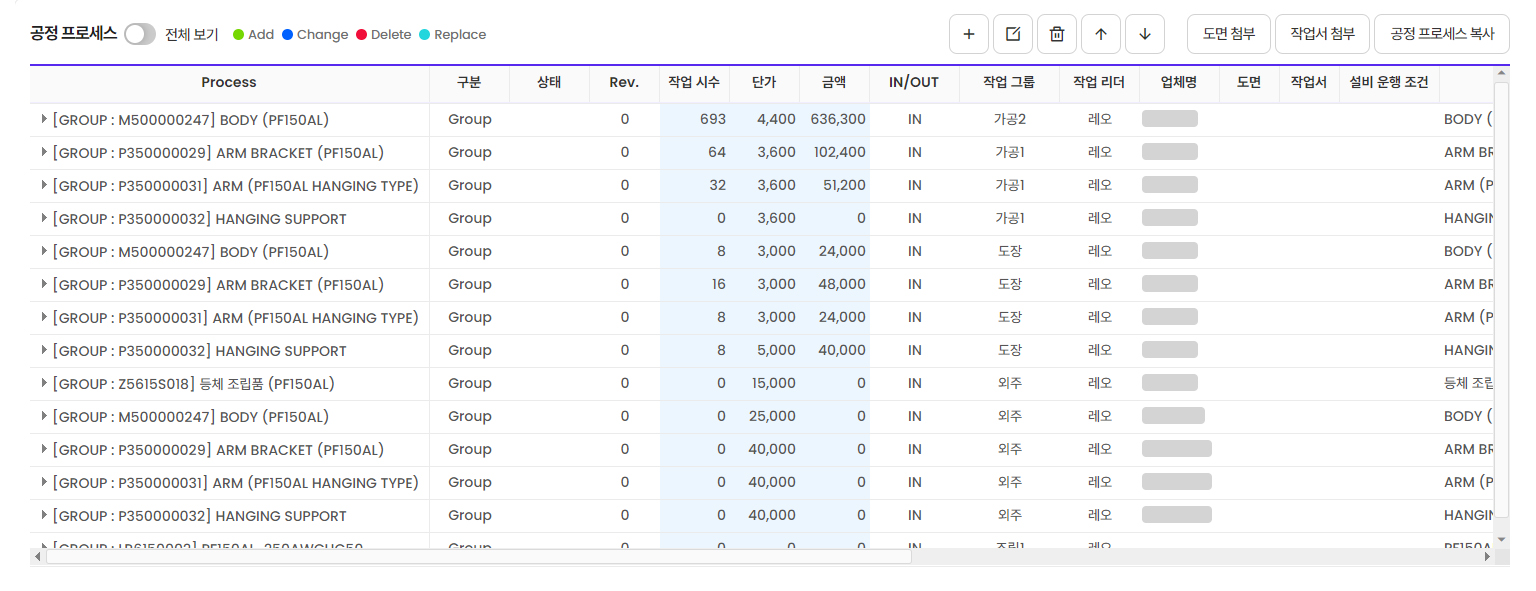This screenshot has width=1536, height=591.
Task: Click the vertical scrollbar up arrow
Action: 1501,73
